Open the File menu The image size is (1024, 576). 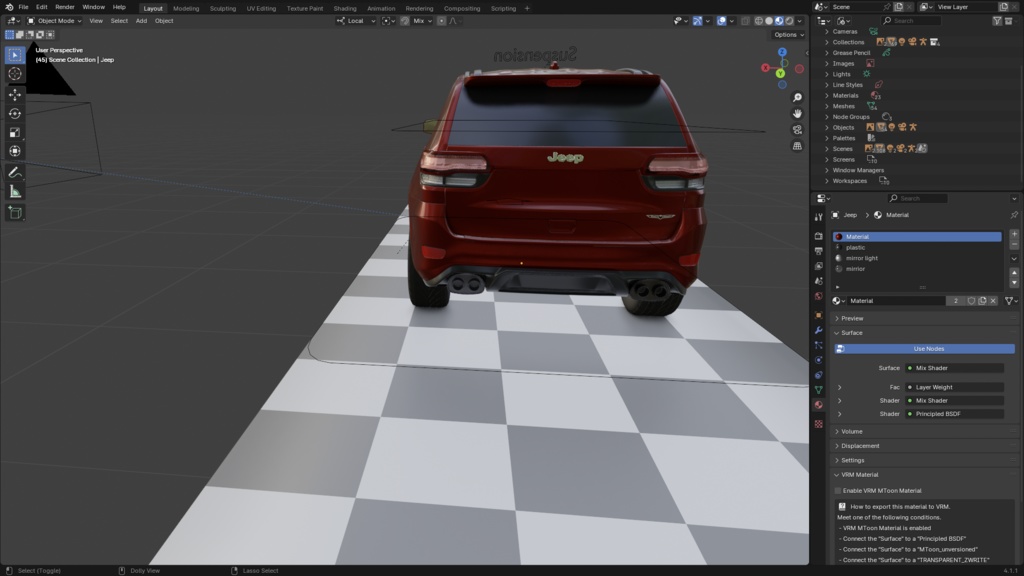coord(24,7)
